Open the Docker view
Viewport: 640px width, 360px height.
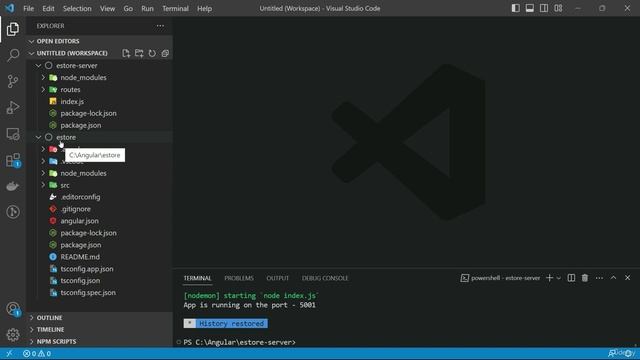pos(13,186)
